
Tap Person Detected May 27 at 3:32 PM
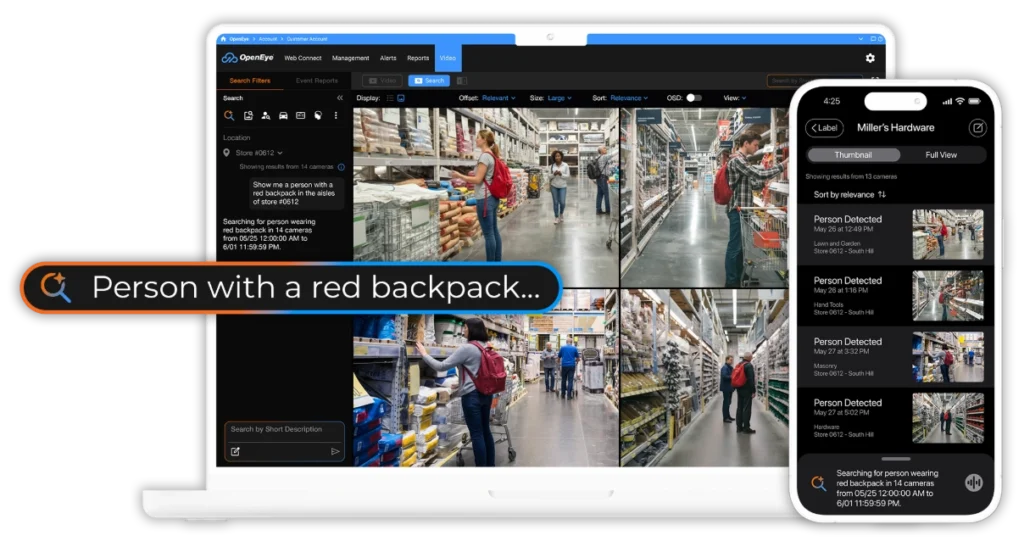click(895, 357)
